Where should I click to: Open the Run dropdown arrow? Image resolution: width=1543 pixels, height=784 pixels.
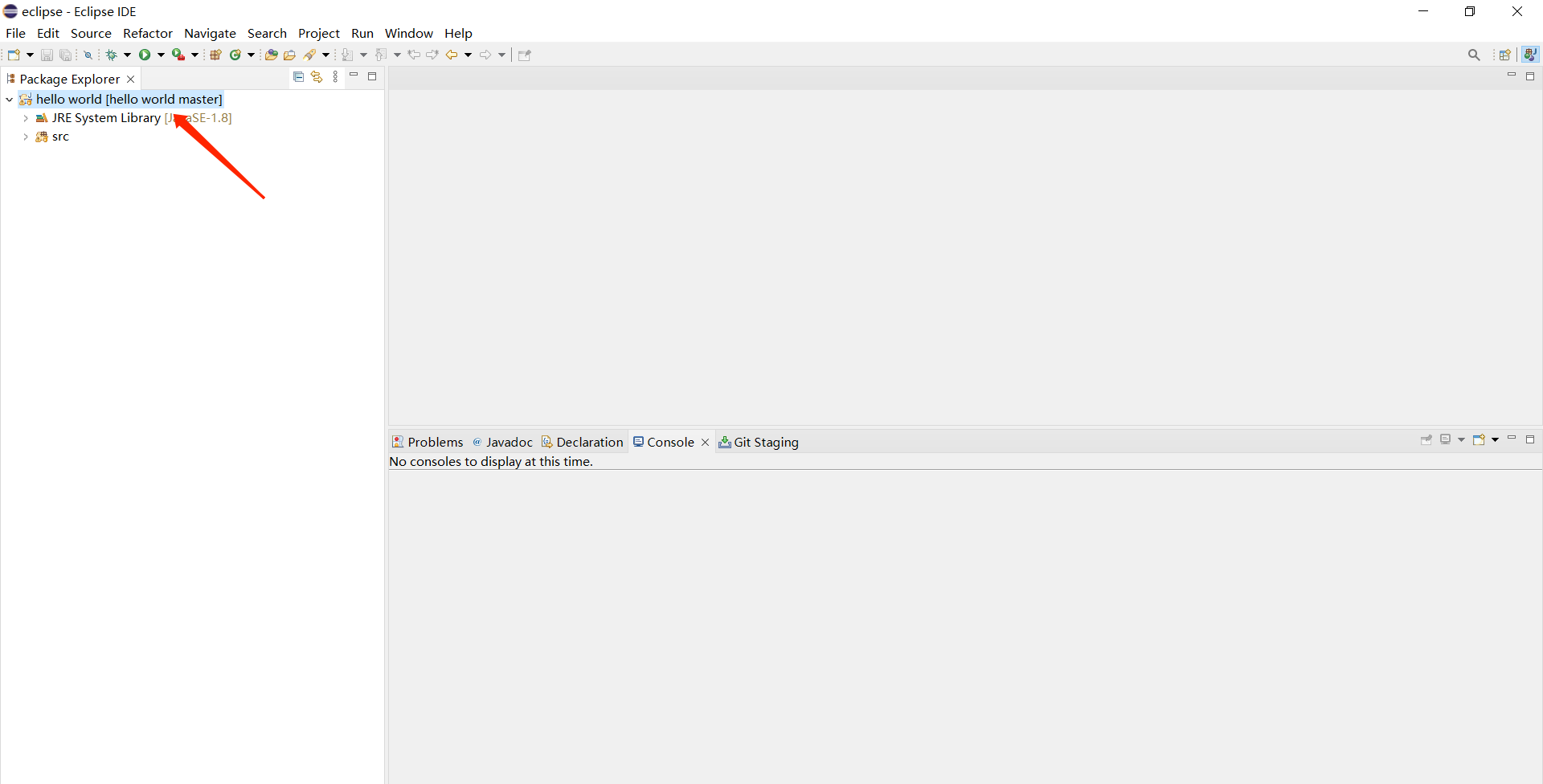point(161,55)
